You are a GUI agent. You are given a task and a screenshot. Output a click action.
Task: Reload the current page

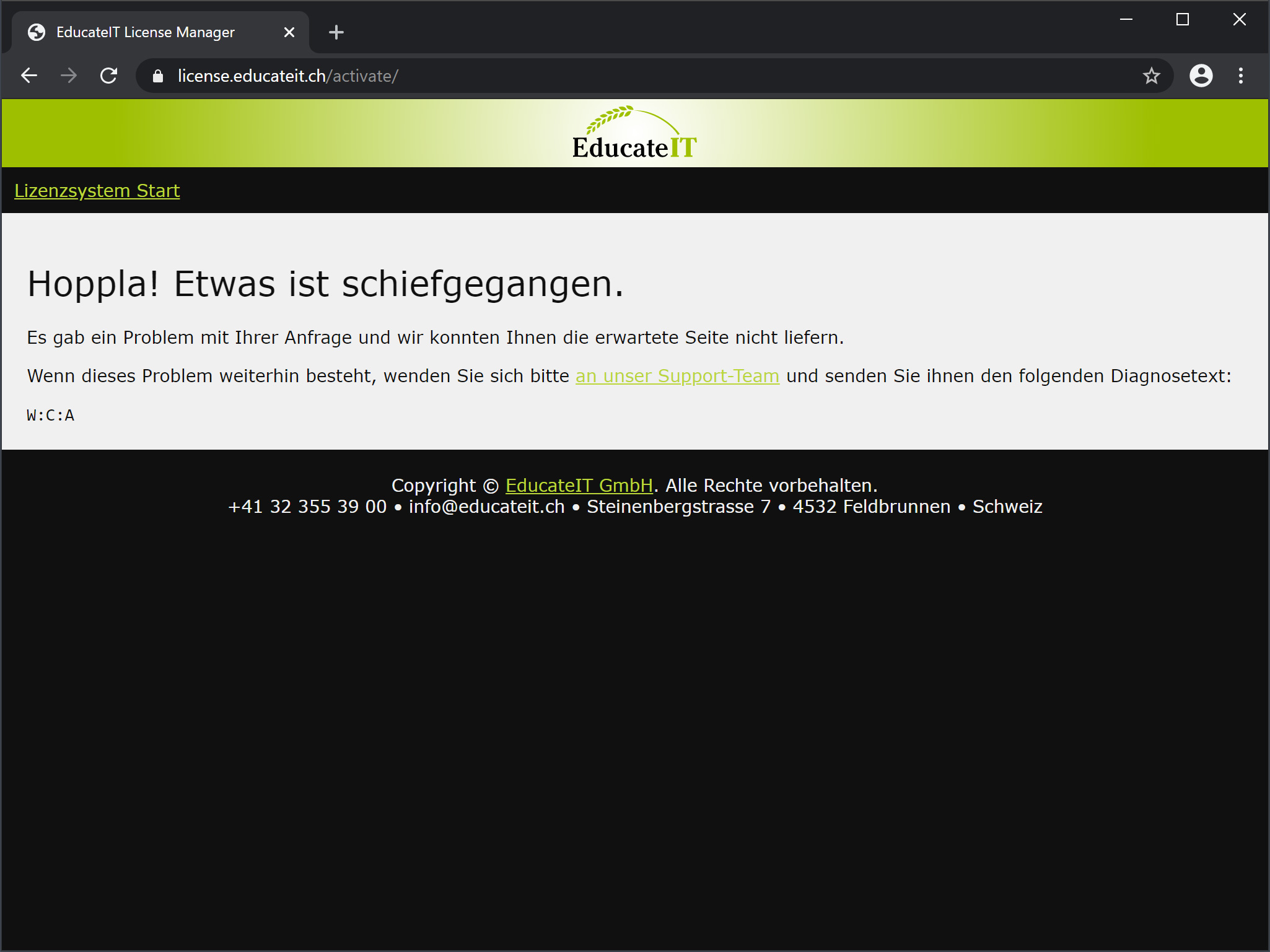click(108, 76)
